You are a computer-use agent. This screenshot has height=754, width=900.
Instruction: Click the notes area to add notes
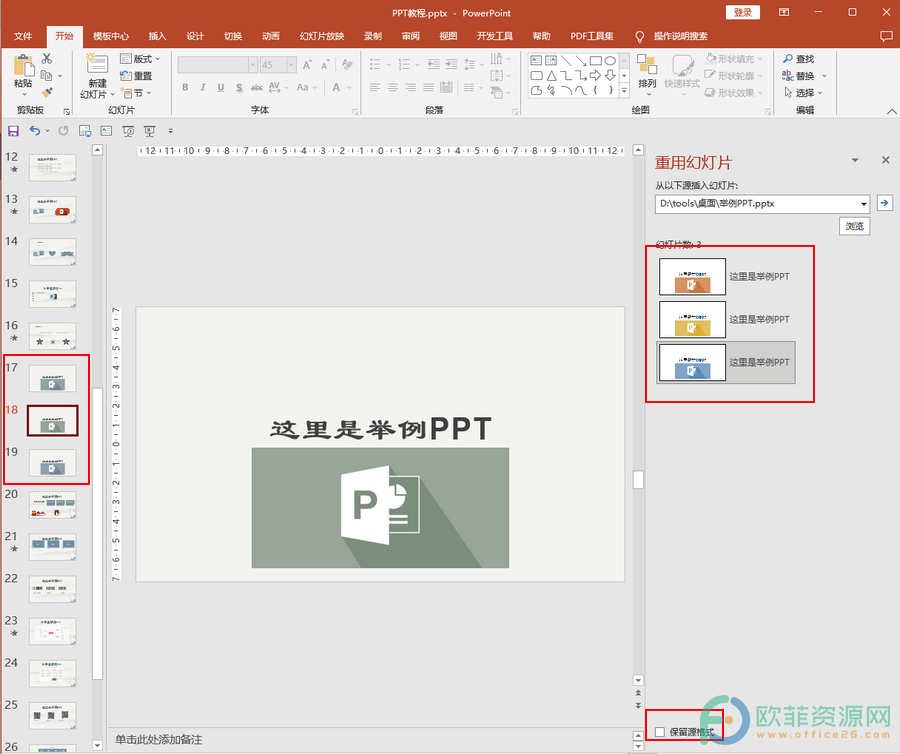[370, 739]
